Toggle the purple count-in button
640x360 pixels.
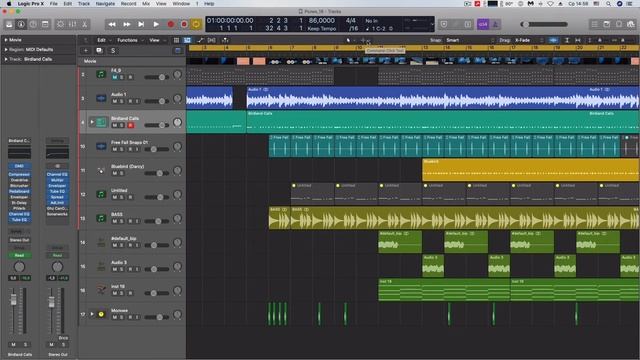pos(483,24)
